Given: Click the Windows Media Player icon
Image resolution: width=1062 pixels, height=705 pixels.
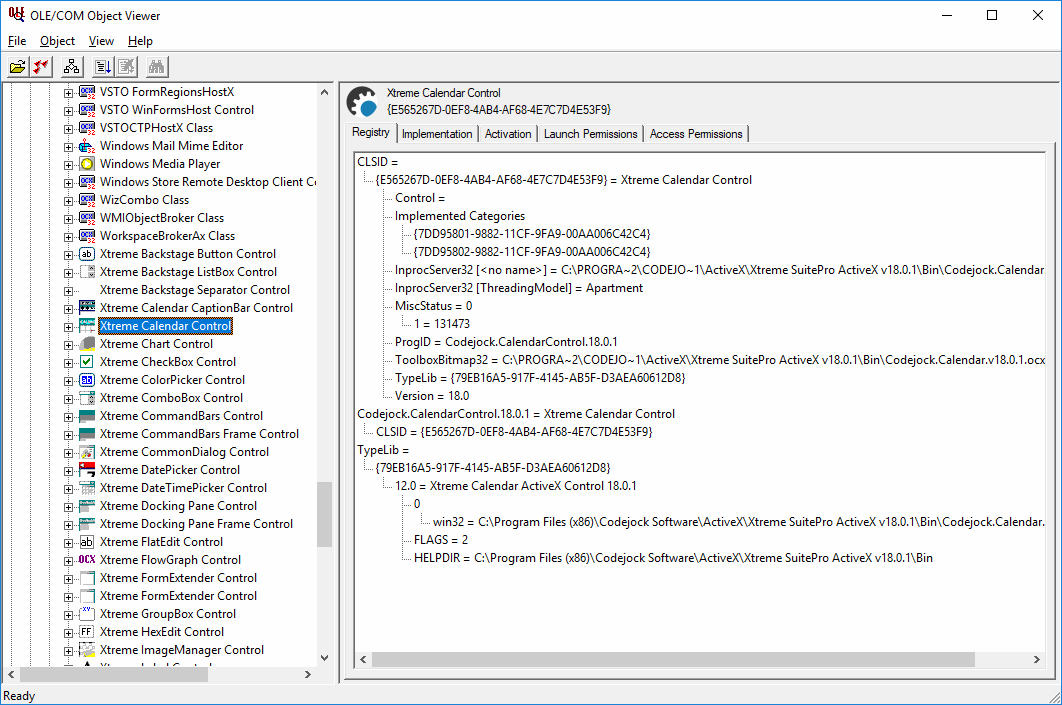Looking at the screenshot, I should point(87,164).
